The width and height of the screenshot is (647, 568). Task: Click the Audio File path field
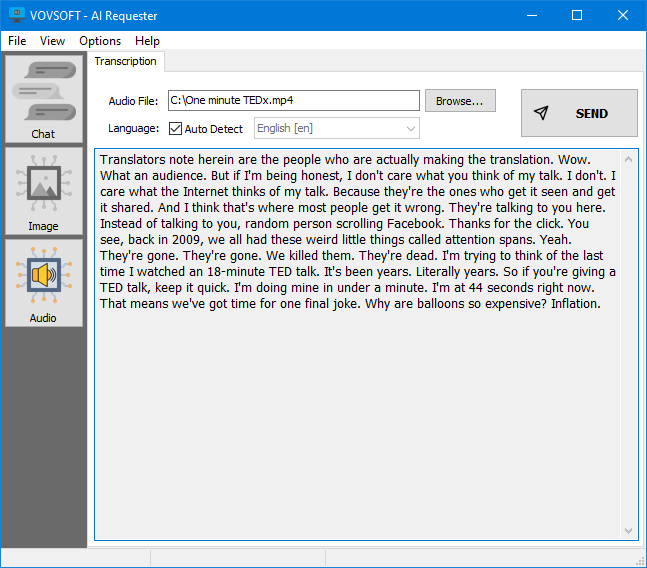pos(292,101)
